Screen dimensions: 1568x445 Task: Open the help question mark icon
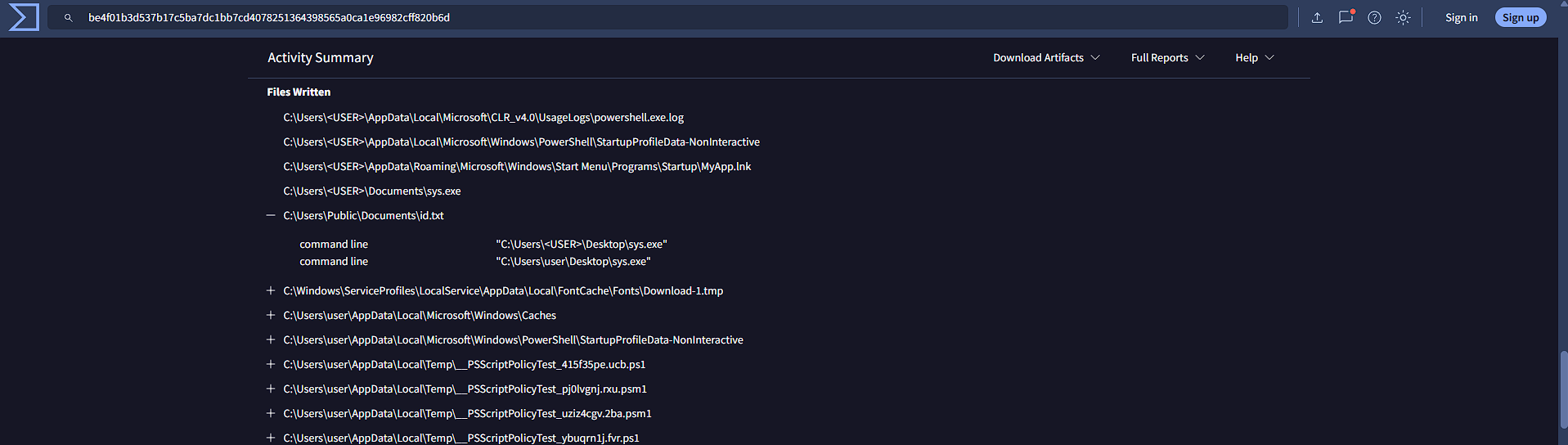1374,17
